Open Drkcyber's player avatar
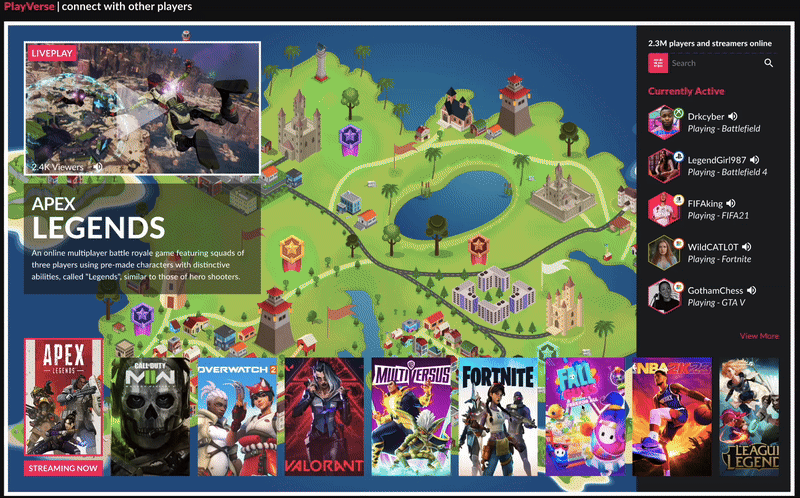The width and height of the screenshot is (800, 498). [664, 123]
